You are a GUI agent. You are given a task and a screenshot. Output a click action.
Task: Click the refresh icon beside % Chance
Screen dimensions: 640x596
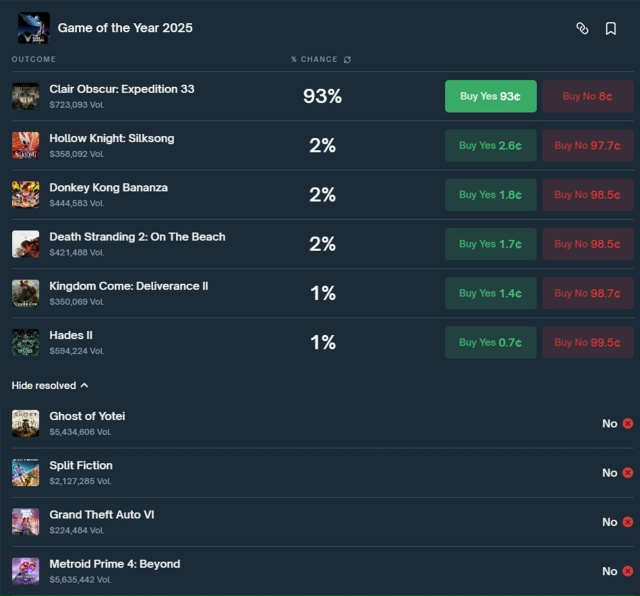point(347,60)
